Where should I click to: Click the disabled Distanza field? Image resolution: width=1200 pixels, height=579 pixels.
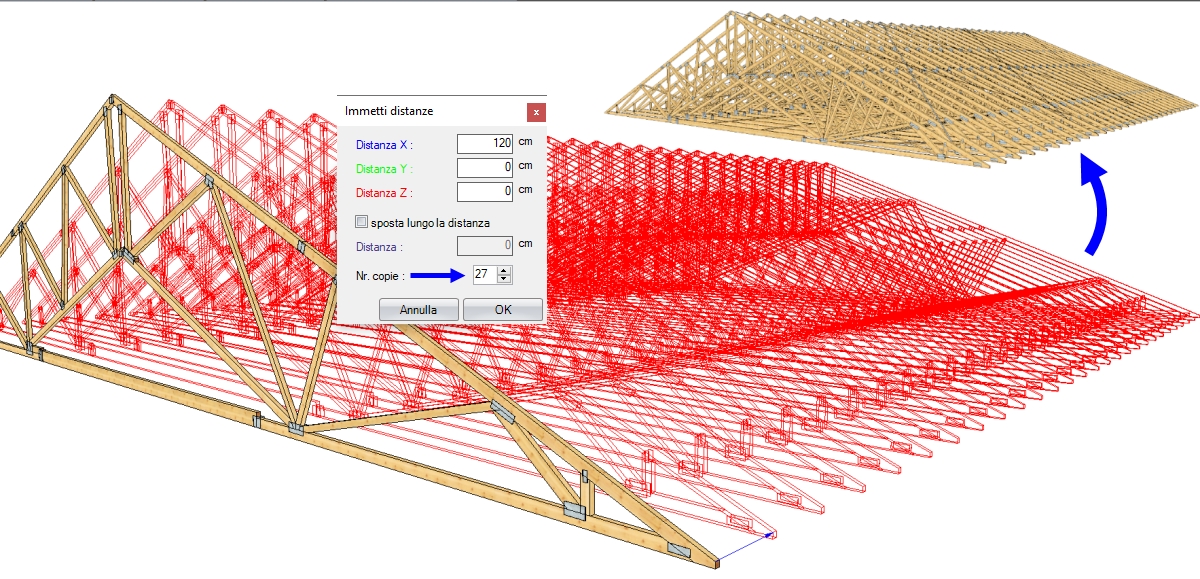[484, 245]
